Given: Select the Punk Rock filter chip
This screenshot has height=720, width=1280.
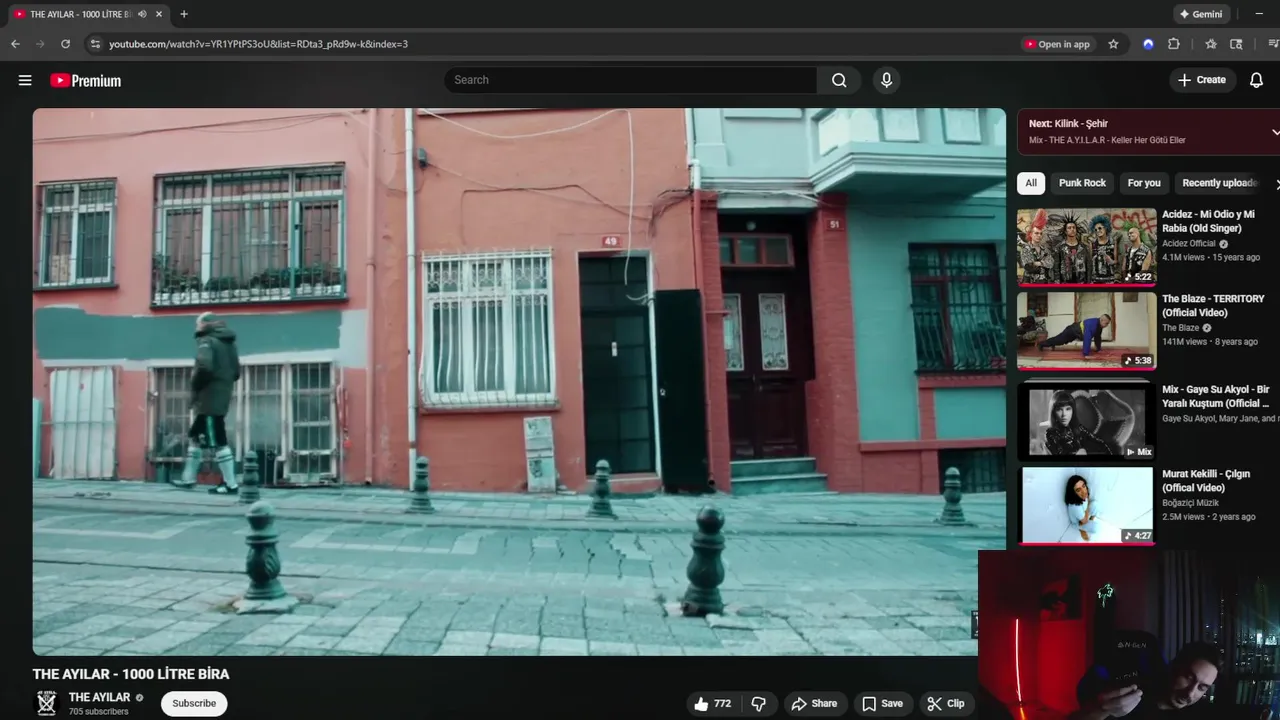Looking at the screenshot, I should tap(1082, 183).
